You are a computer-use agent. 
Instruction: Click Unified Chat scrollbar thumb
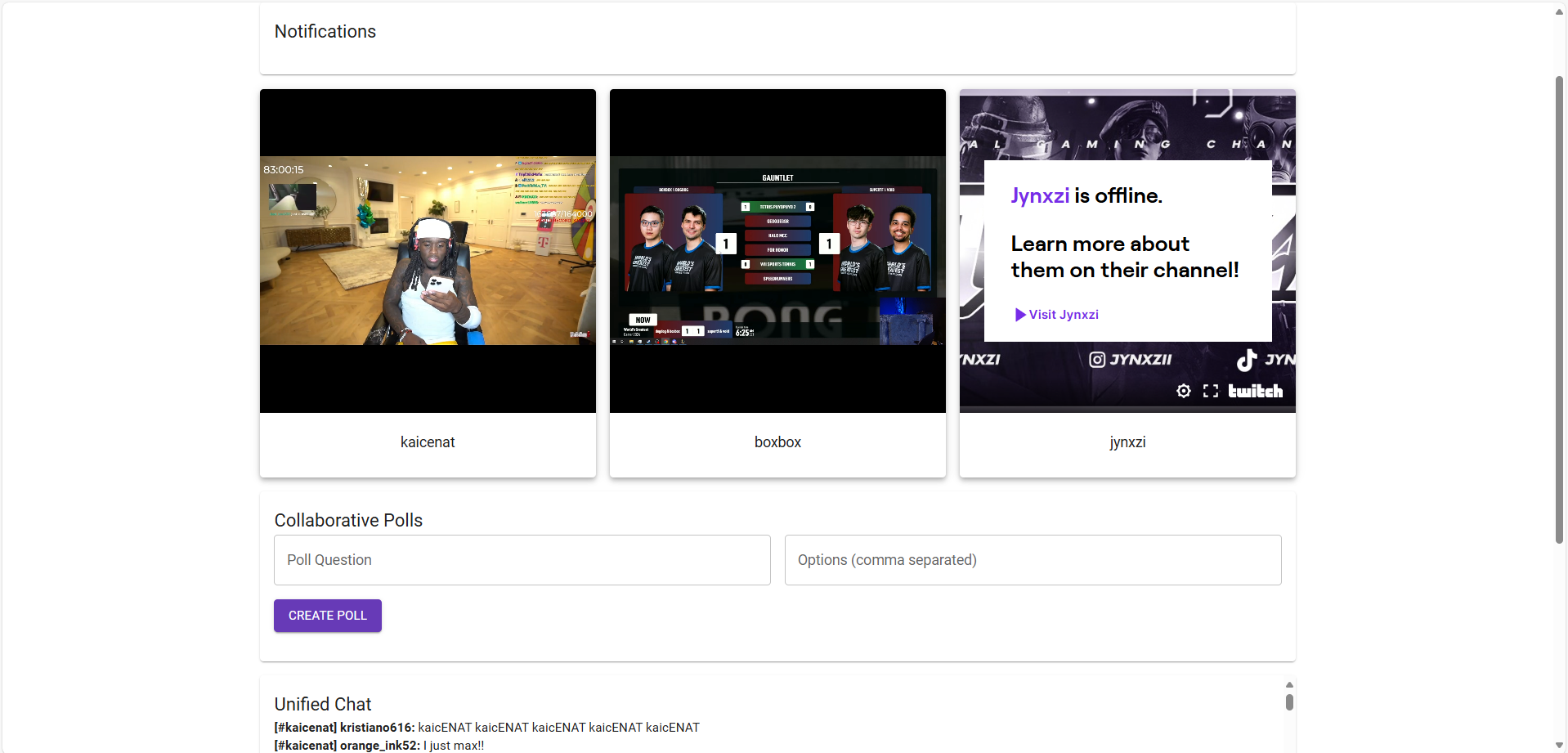1289,702
